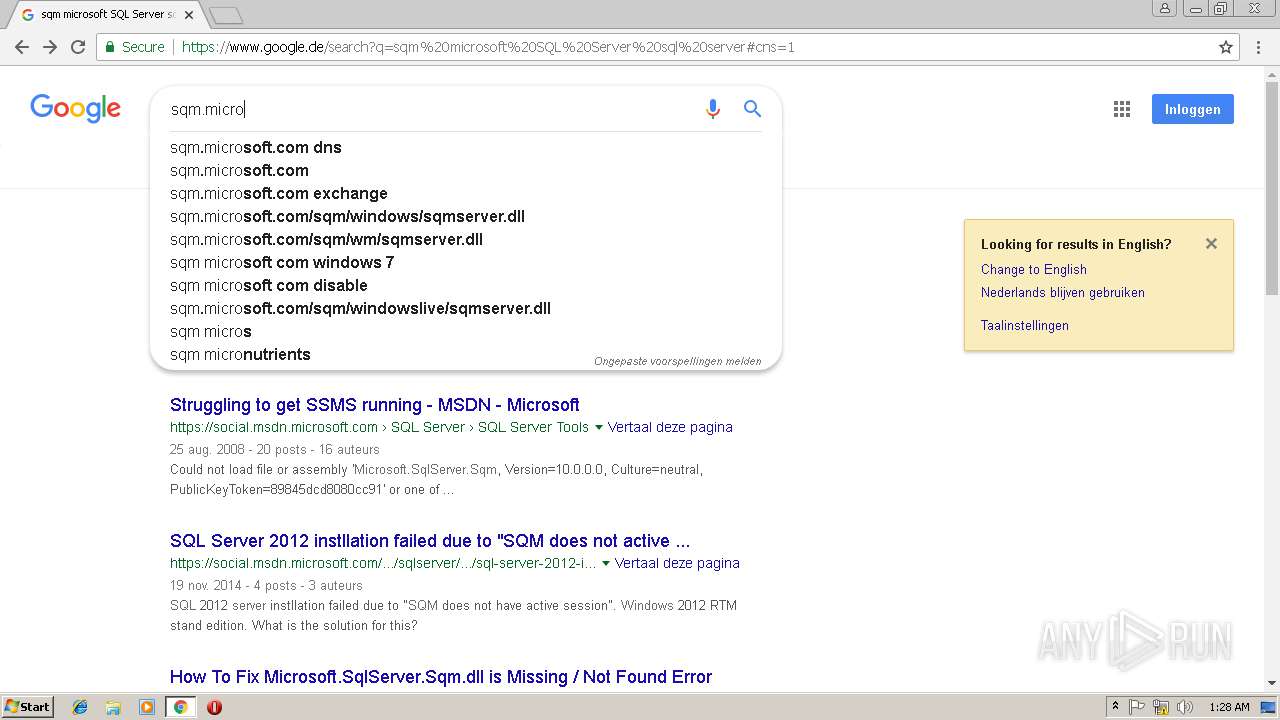This screenshot has height=720, width=1280.
Task: Click the red stop-sign taskbar icon
Action: 214,707
